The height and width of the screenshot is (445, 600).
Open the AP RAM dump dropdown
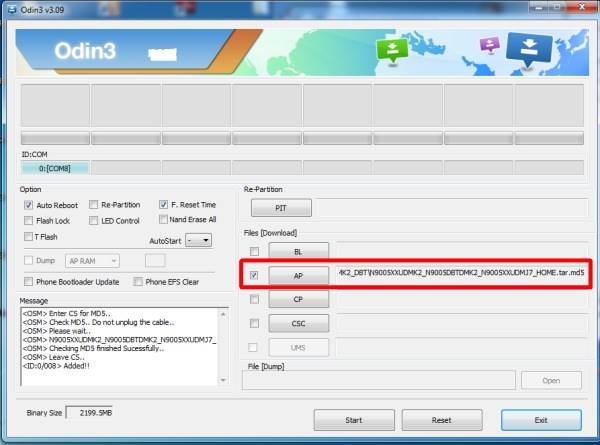click(92, 261)
